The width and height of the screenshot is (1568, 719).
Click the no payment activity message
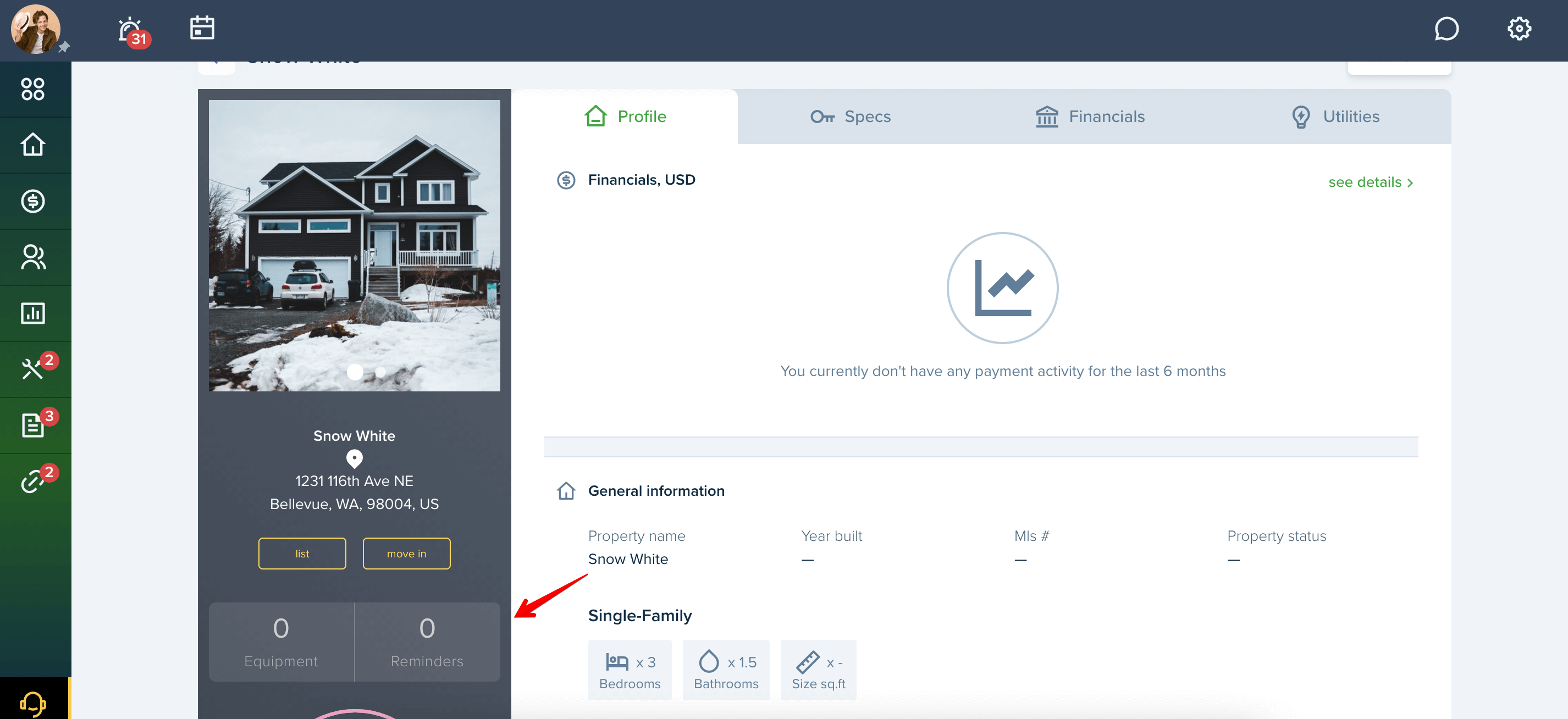pos(1002,370)
